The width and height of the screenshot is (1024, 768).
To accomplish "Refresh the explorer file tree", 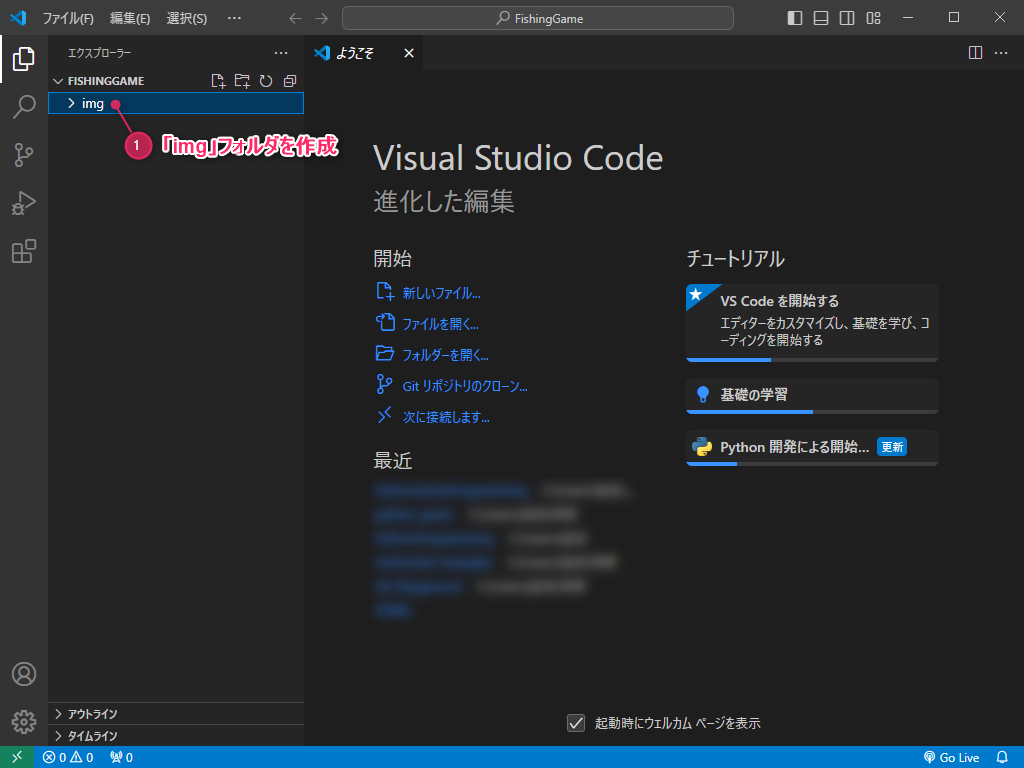I will [266, 81].
